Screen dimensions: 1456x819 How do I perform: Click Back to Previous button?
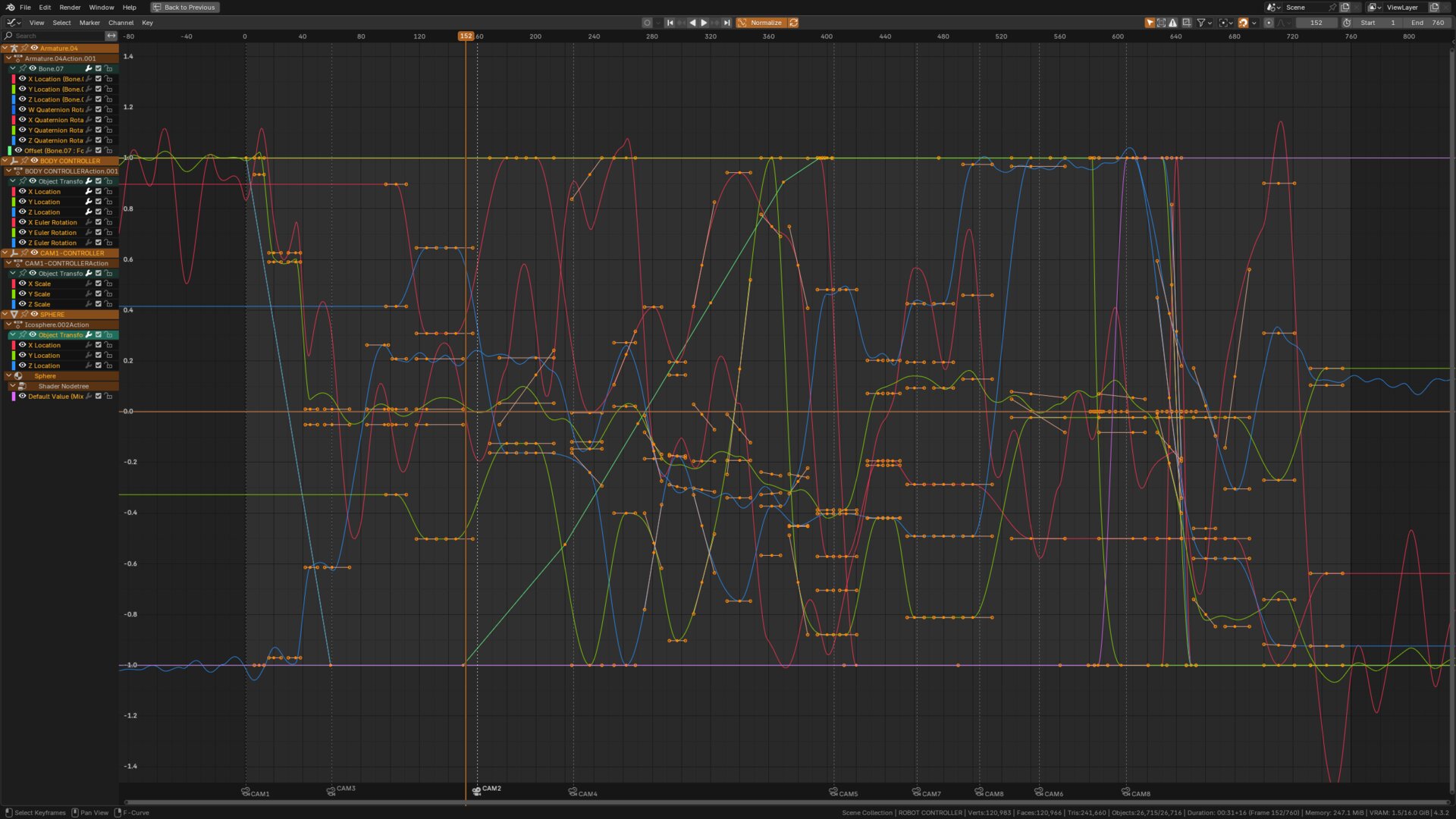(x=184, y=7)
